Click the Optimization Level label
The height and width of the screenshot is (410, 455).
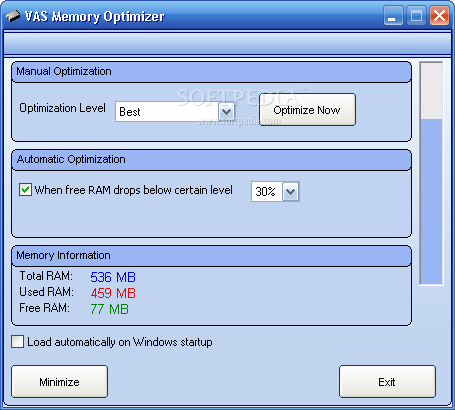(x=62, y=108)
